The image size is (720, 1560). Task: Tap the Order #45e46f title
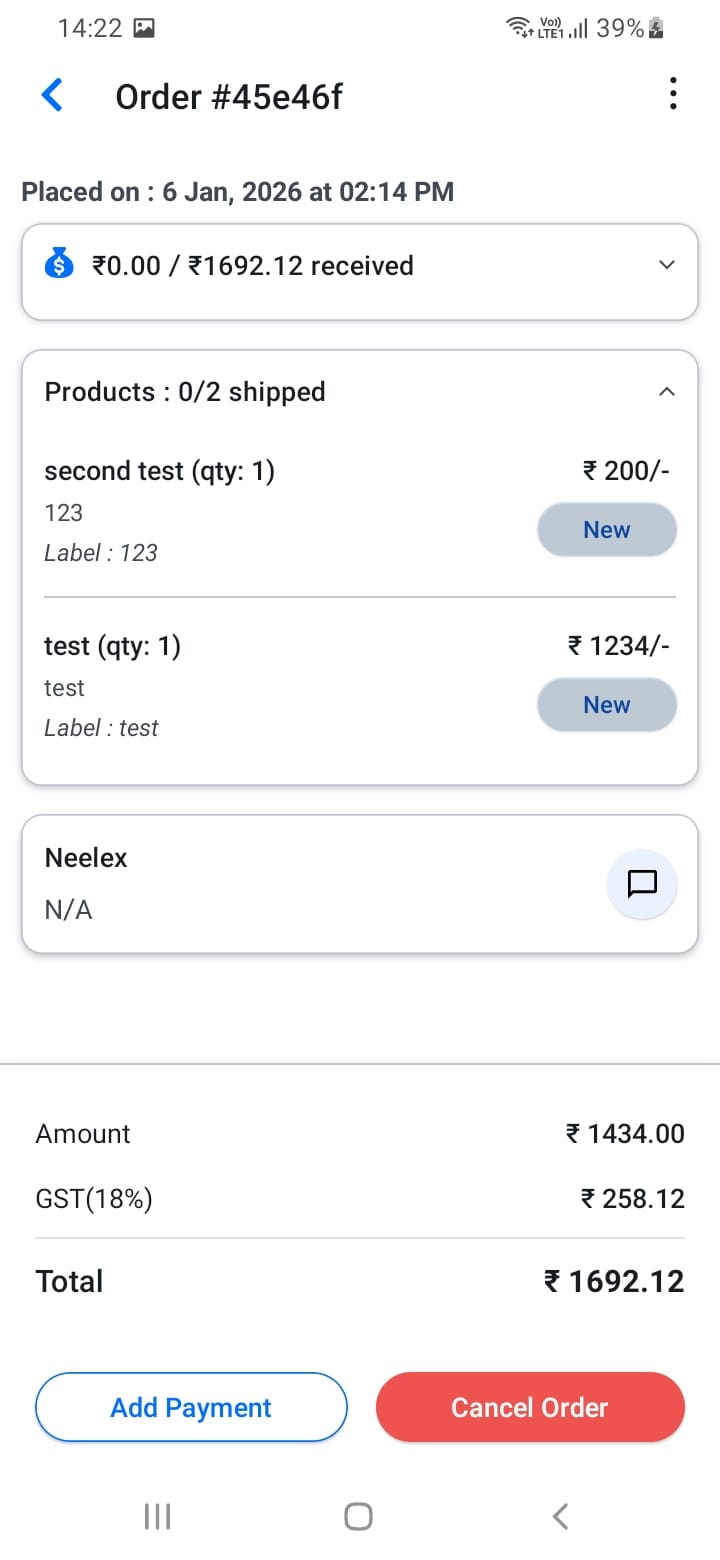pyautogui.click(x=229, y=97)
